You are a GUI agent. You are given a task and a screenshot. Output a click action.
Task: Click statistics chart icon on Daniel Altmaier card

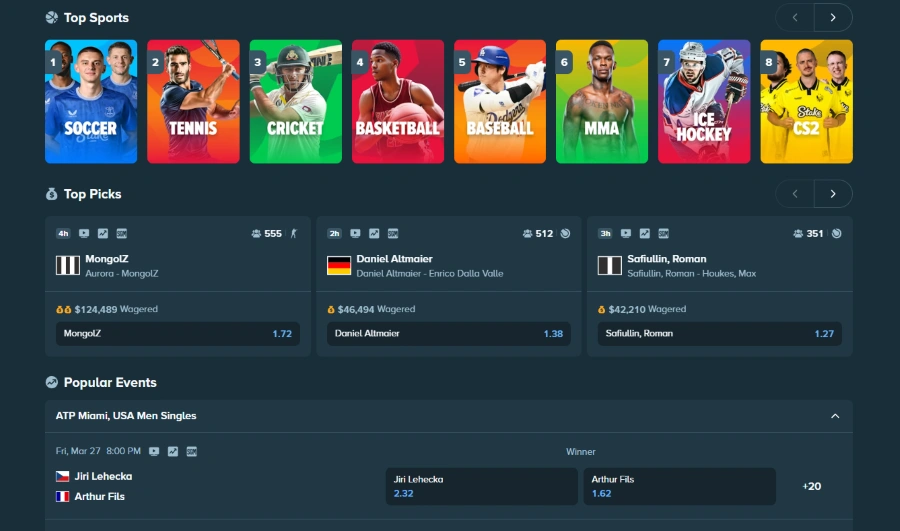[374, 234]
